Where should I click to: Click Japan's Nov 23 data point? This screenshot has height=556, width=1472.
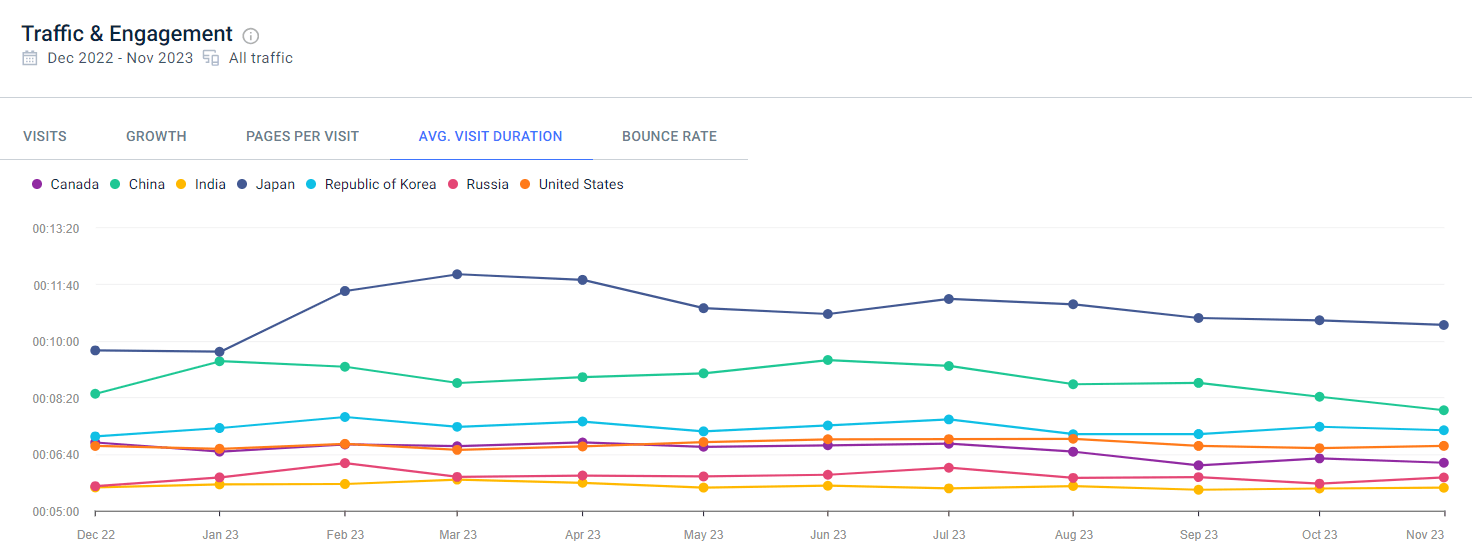(1443, 325)
